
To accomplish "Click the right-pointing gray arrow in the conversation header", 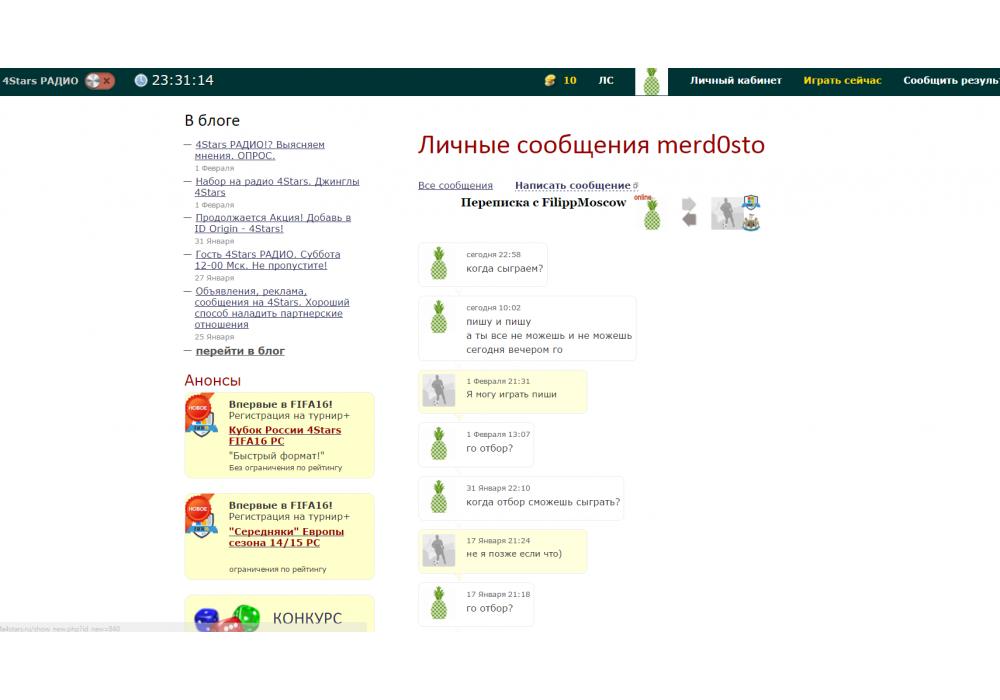I will tap(689, 204).
